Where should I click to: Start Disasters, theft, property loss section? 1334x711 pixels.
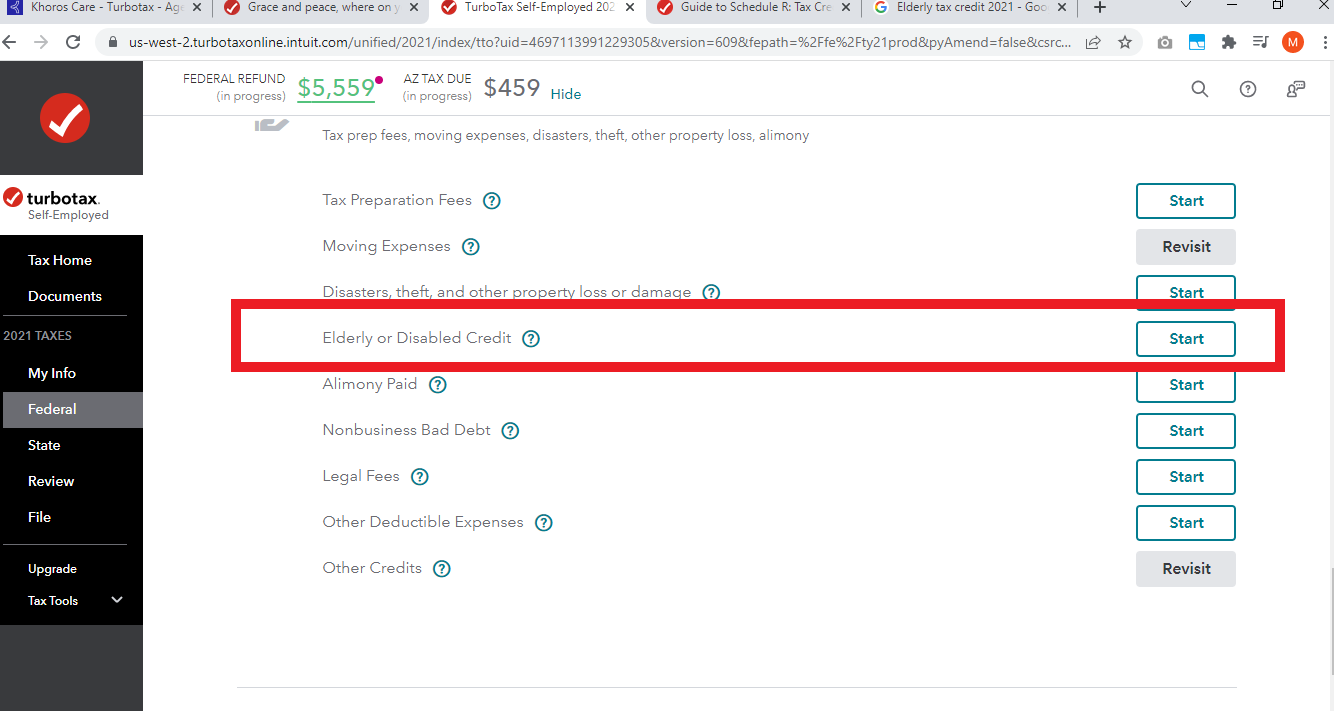pos(1186,292)
